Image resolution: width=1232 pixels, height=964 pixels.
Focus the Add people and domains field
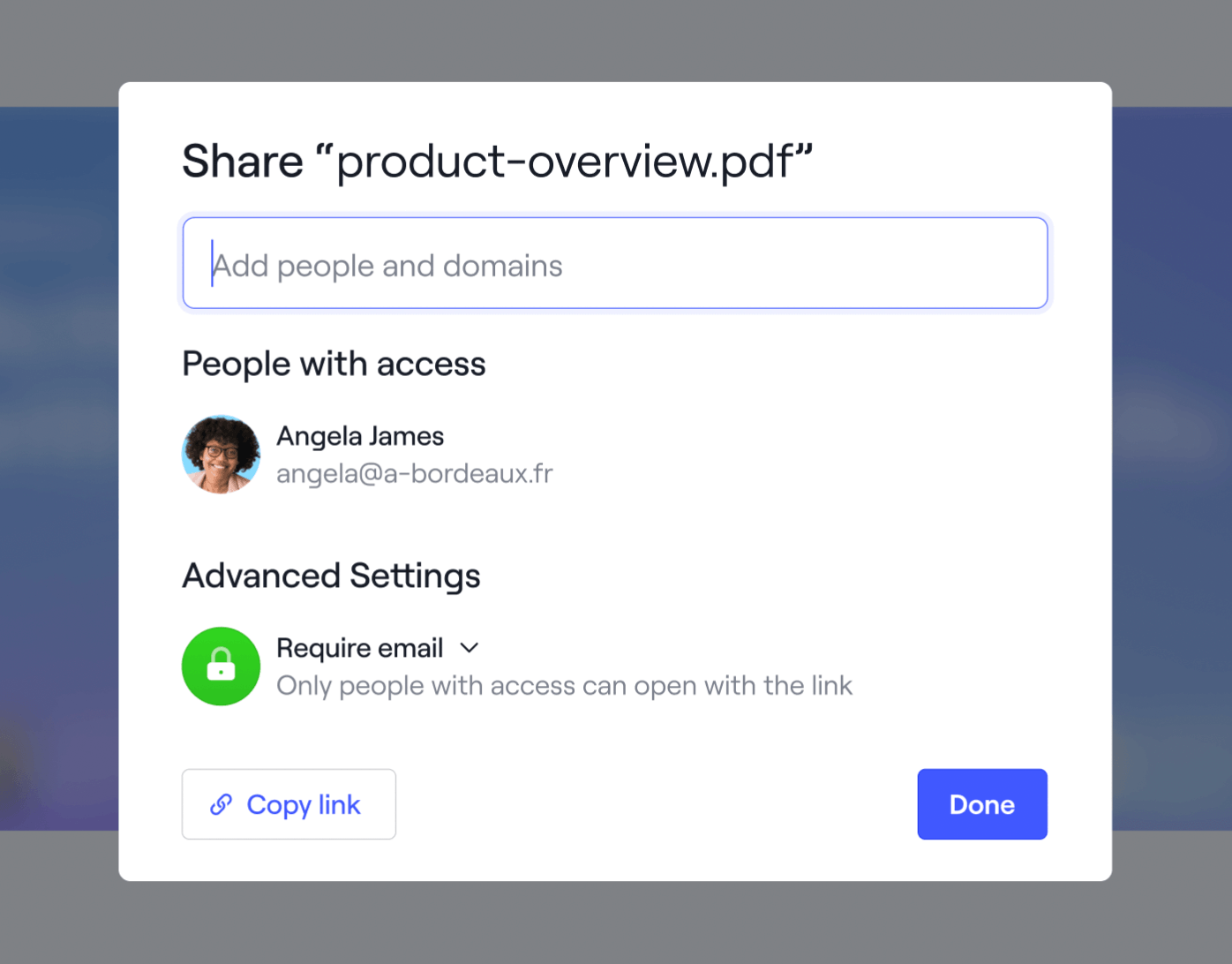click(x=615, y=263)
